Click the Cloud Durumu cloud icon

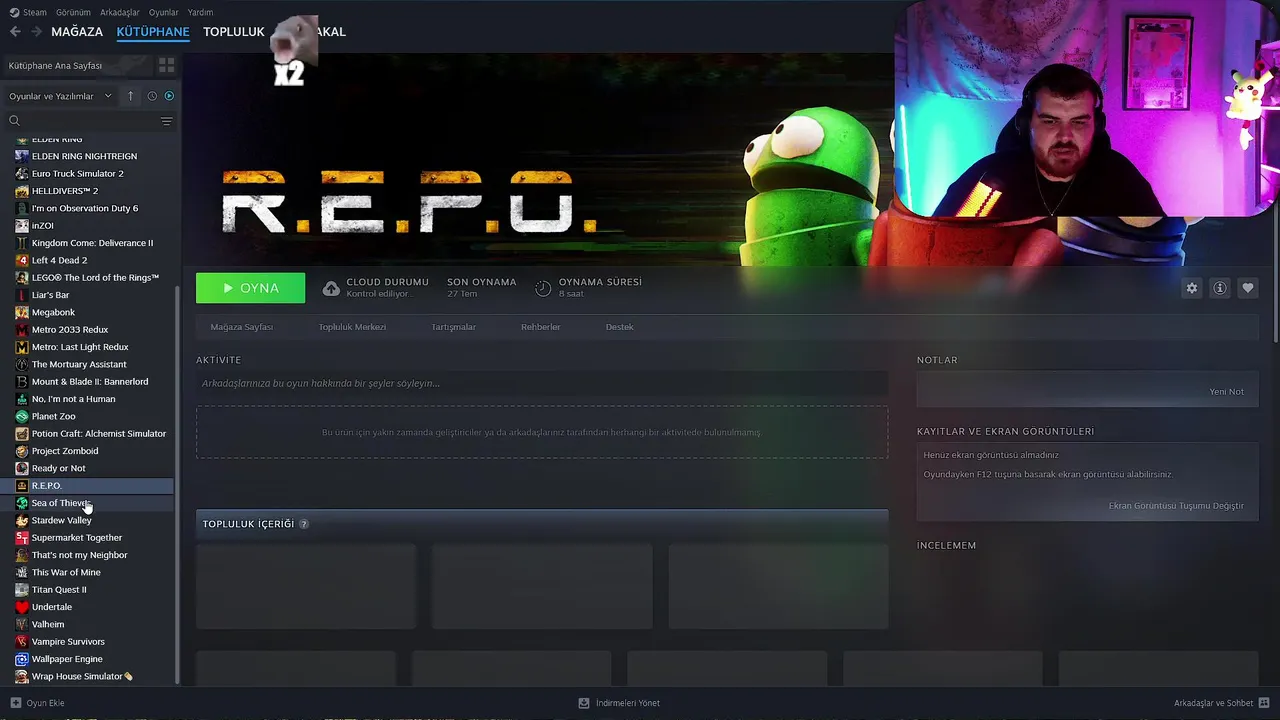[x=331, y=288]
